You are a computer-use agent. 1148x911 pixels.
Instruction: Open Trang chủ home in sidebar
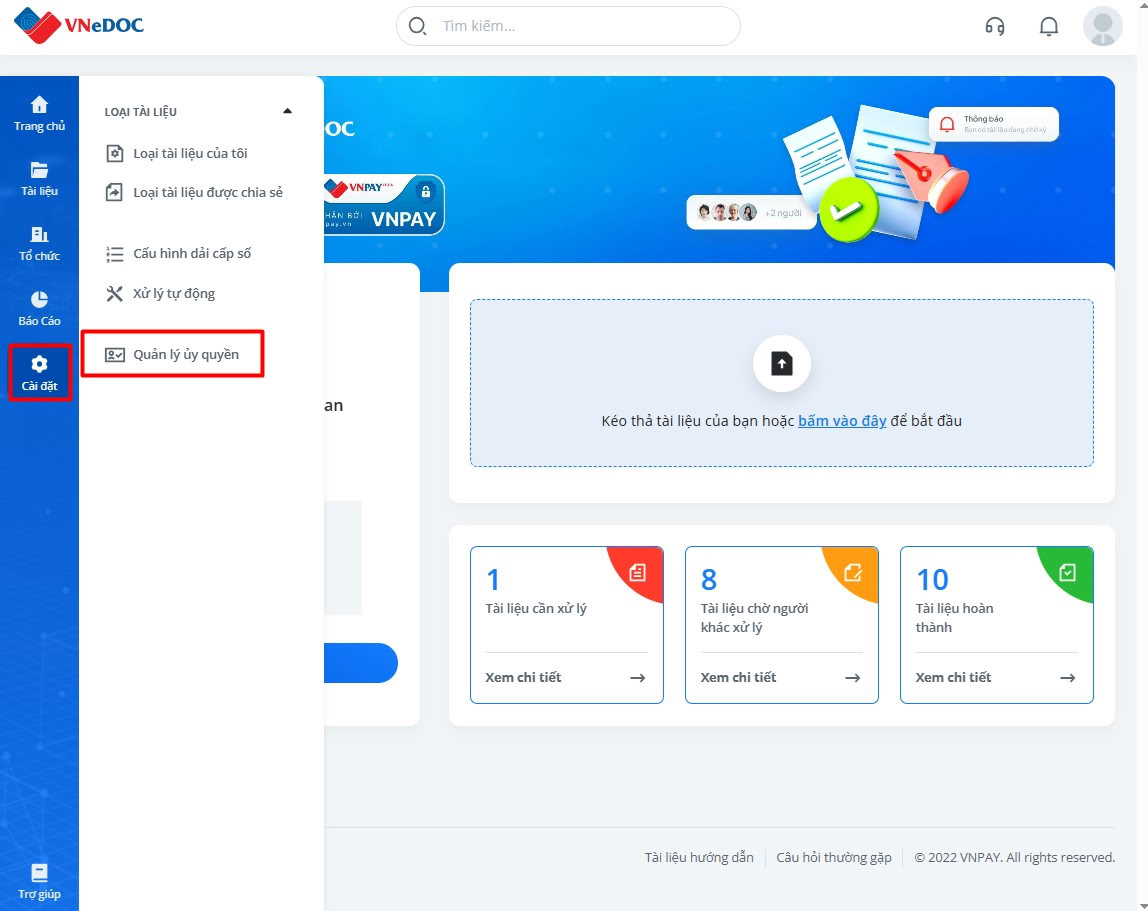(x=39, y=114)
